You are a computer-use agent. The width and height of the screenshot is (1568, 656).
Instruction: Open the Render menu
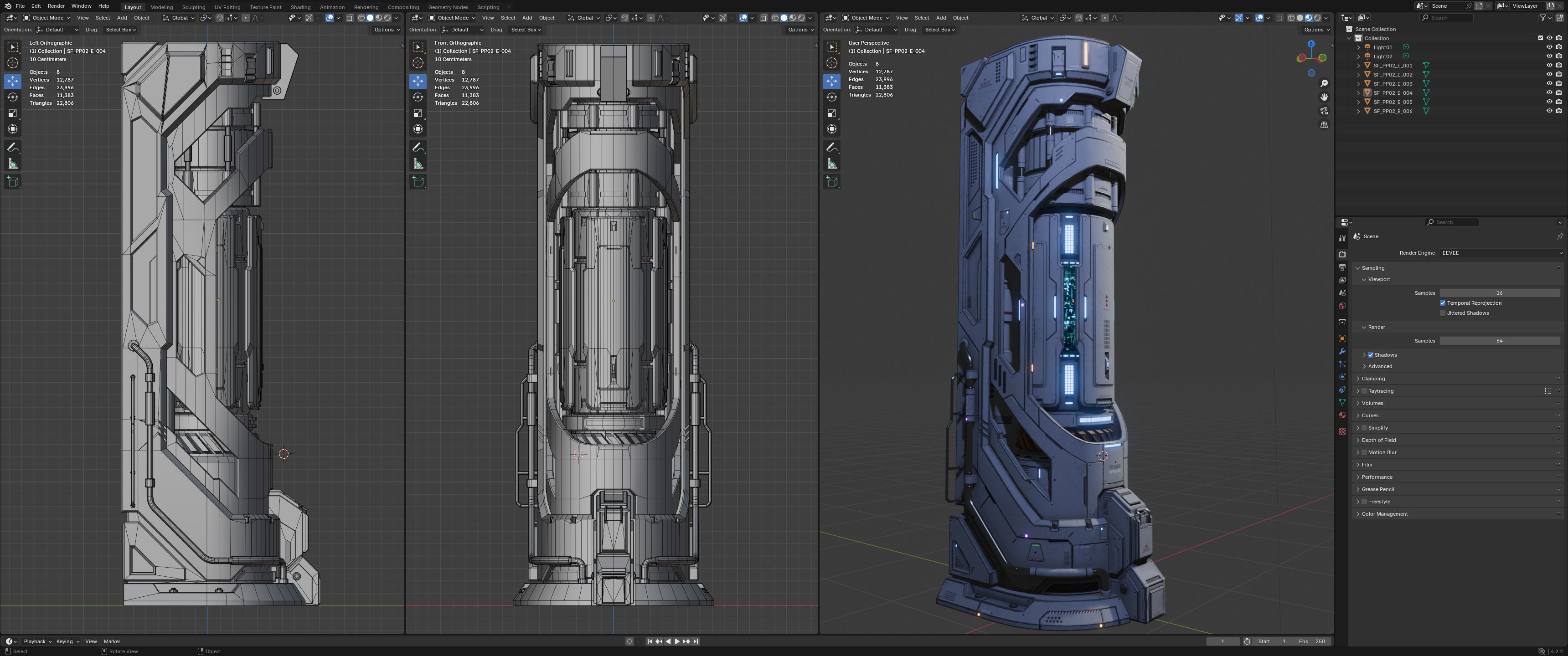pyautogui.click(x=56, y=6)
